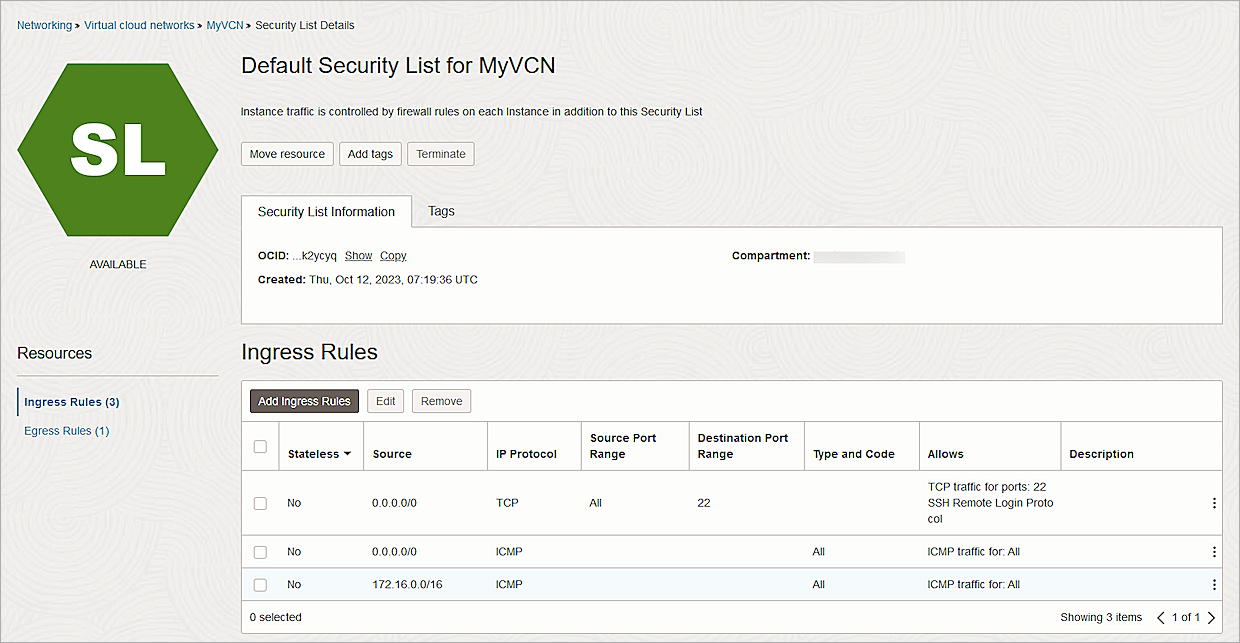
Task: Switch to the Tags tab
Action: coord(441,211)
